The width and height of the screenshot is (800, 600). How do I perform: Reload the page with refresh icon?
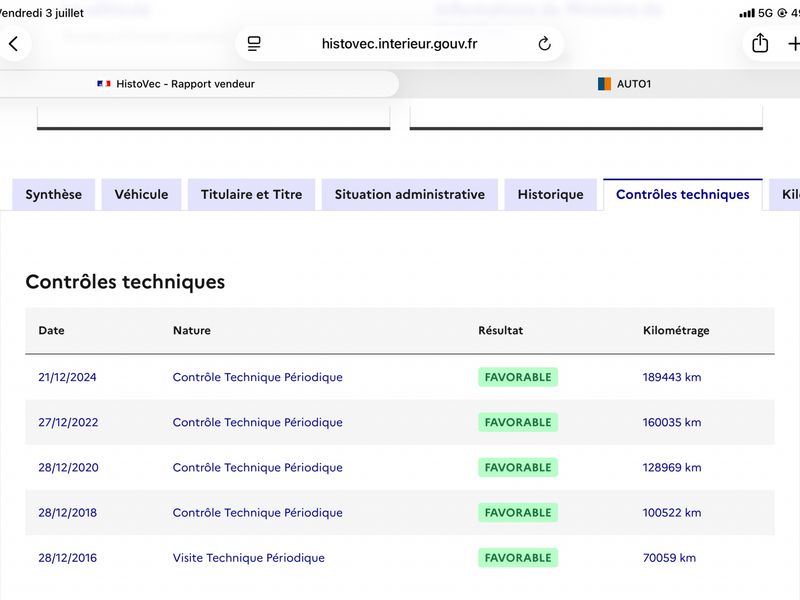pyautogui.click(x=544, y=44)
